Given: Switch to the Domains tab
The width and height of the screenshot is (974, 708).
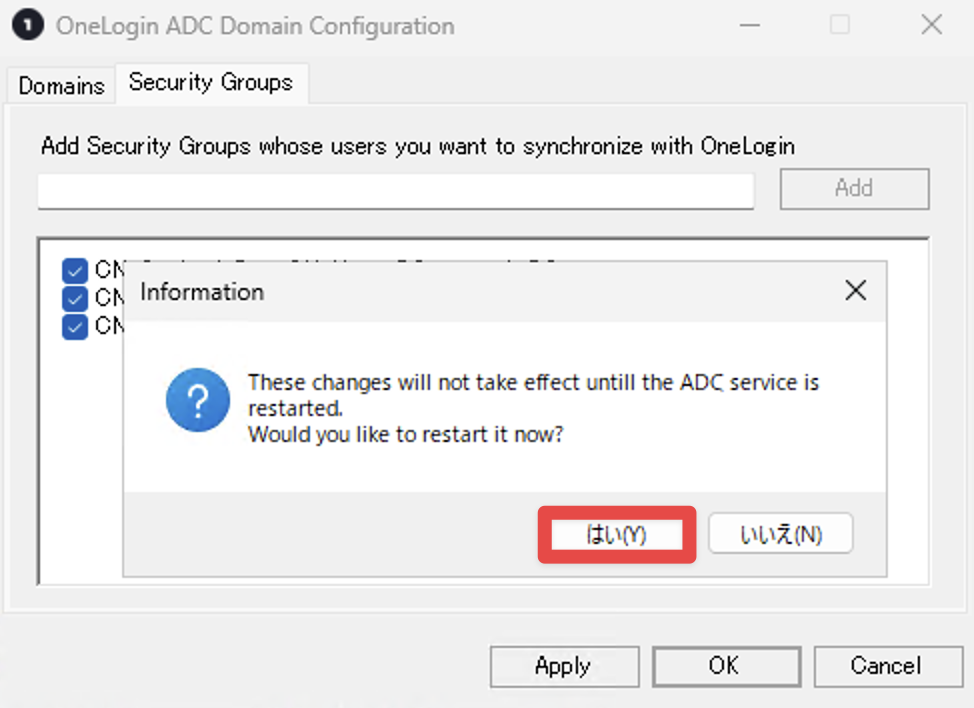Looking at the screenshot, I should tap(61, 86).
